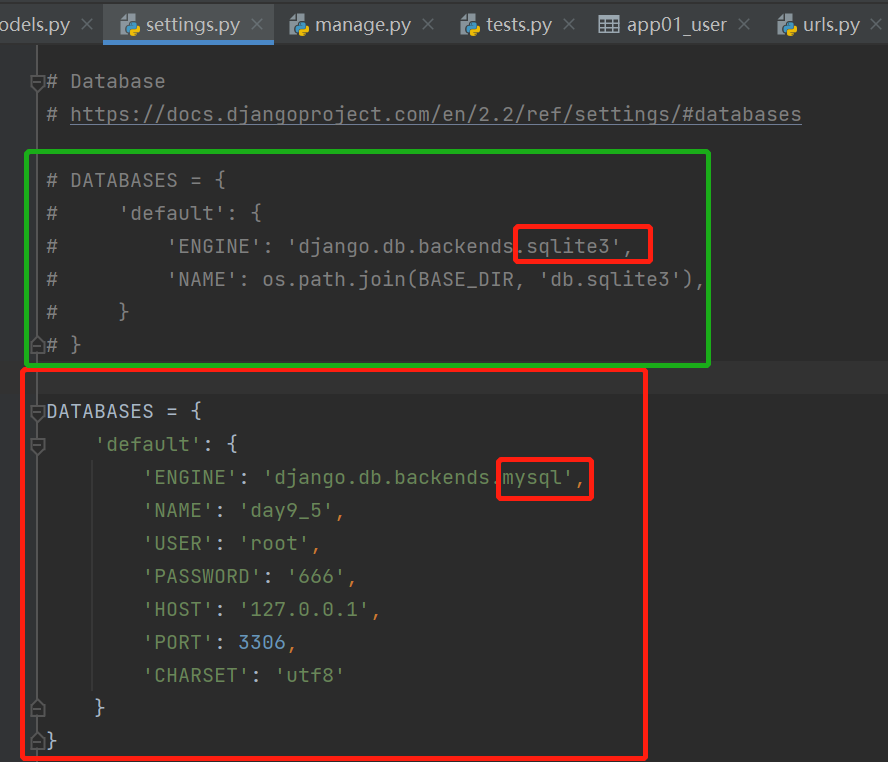
Task: Click the commented '# DATABASES = {' line
Action: (136, 181)
